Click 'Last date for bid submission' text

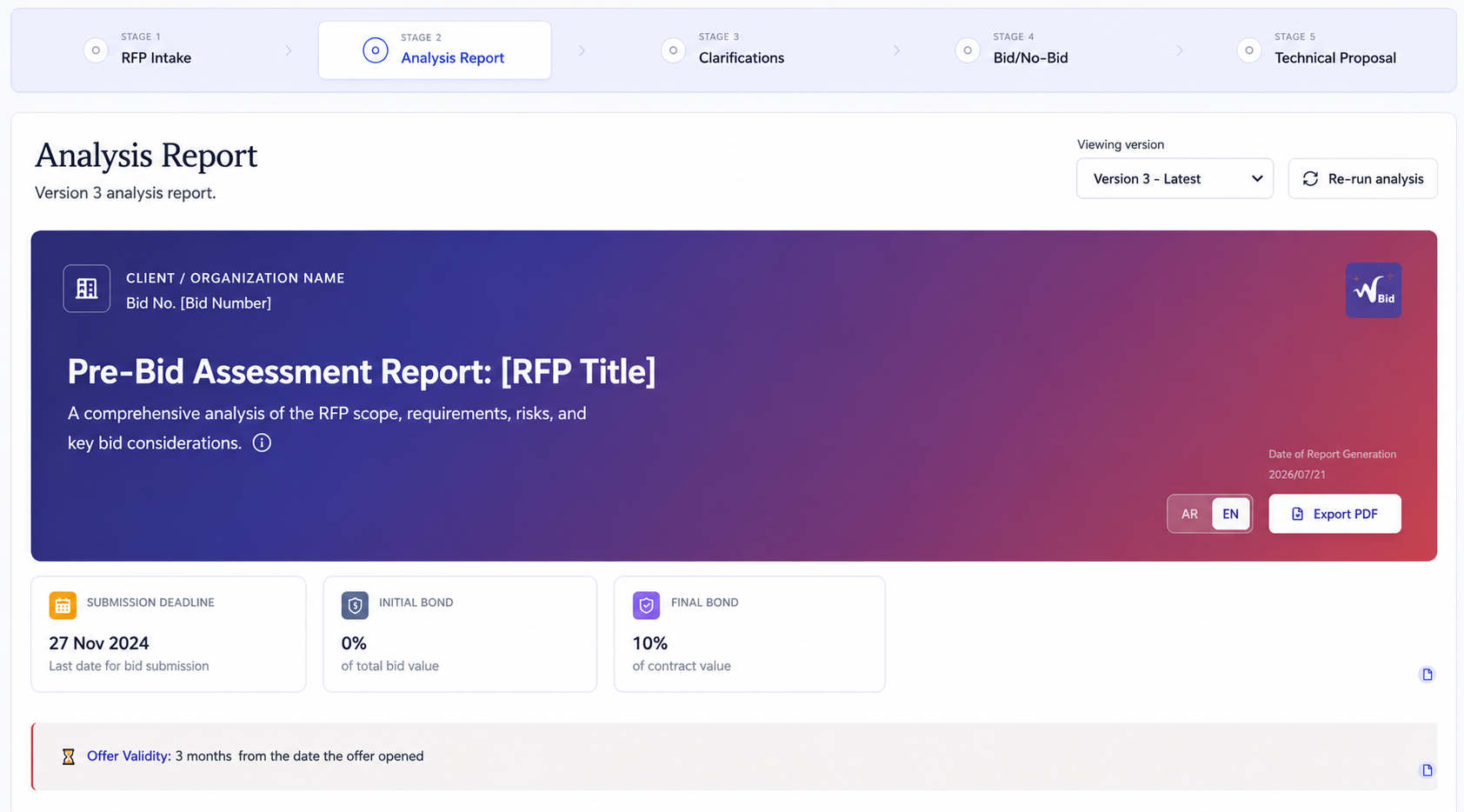[129, 666]
